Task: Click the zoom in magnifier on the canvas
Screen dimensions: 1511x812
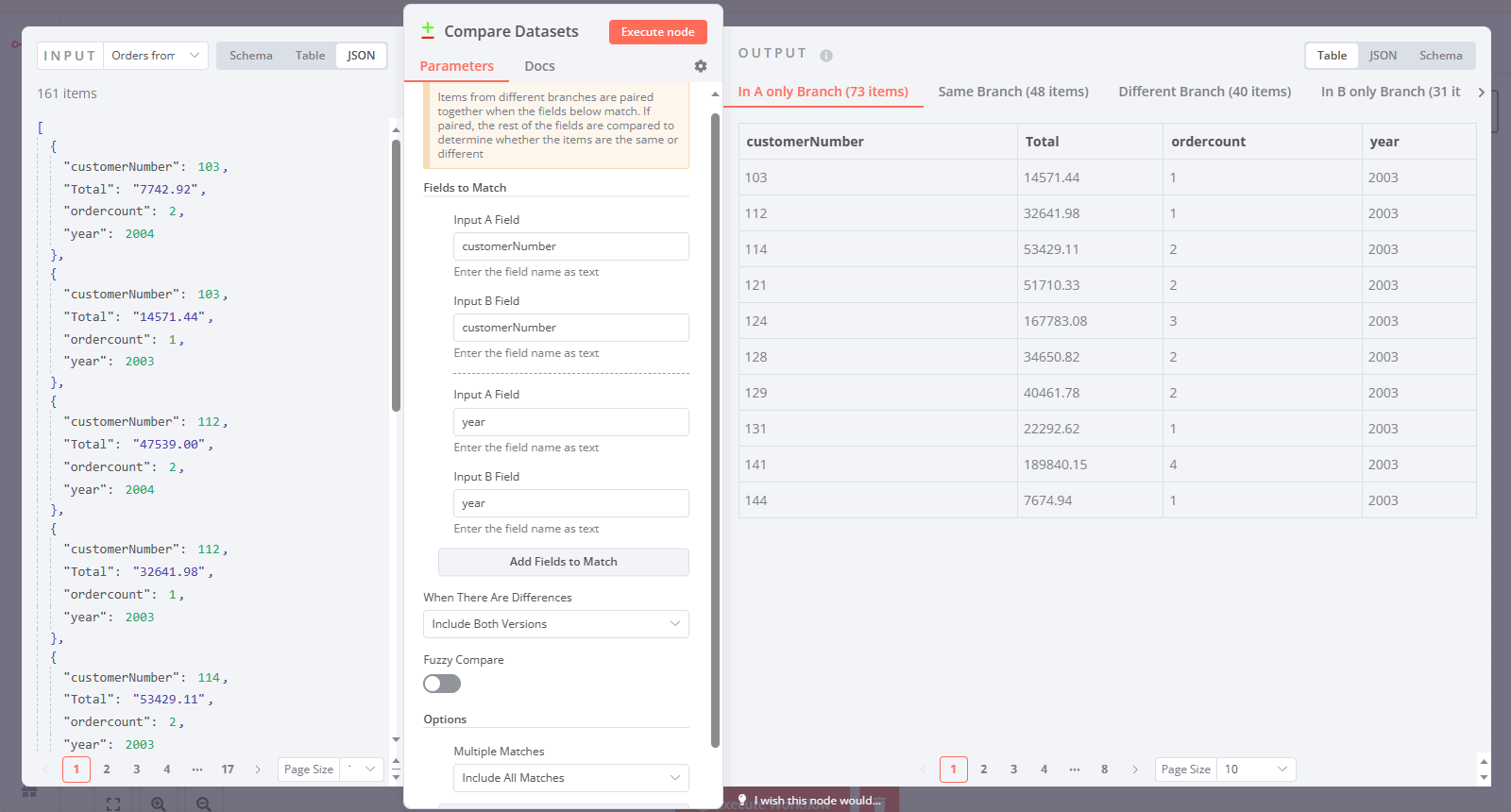Action: [x=158, y=804]
